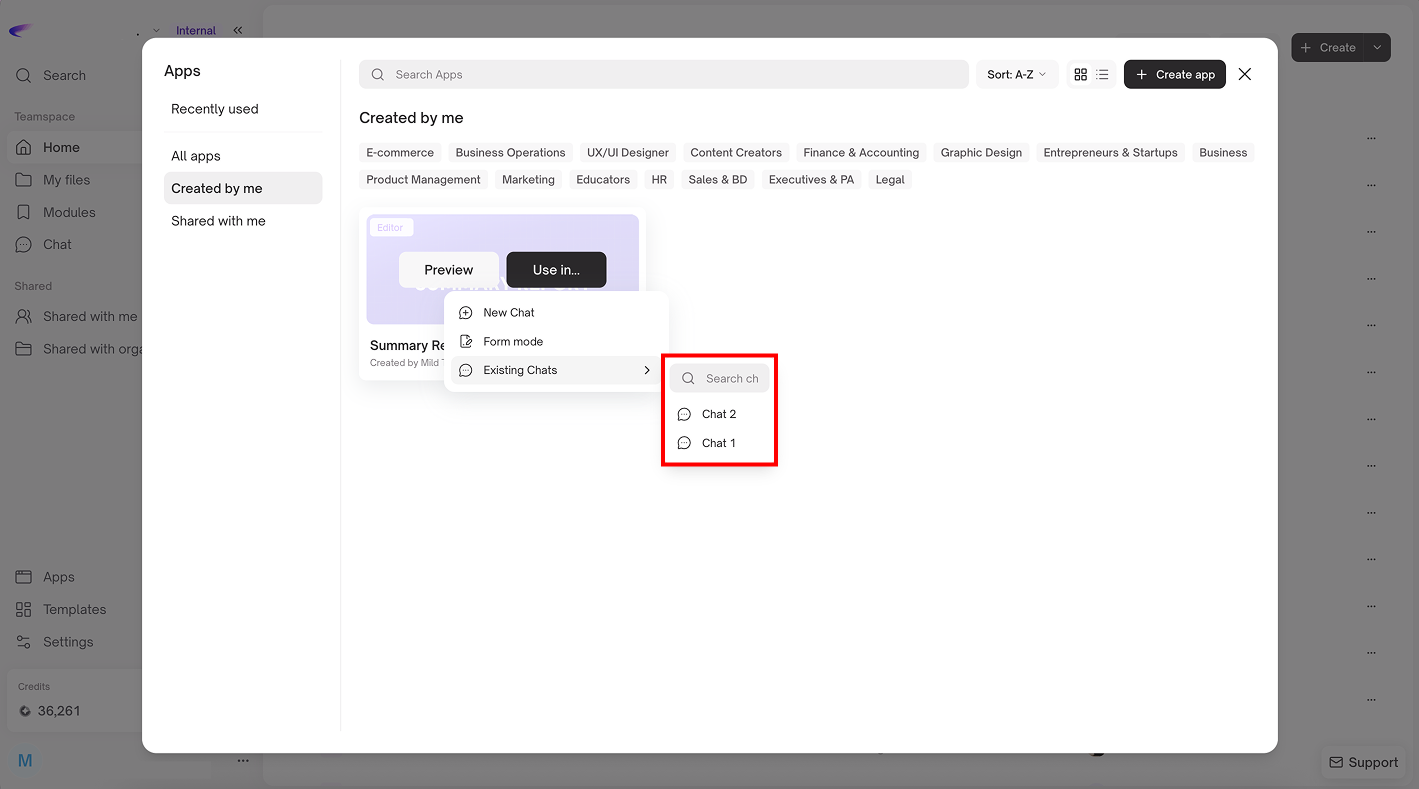
Task: Filter by E-commerce category tag
Action: point(400,153)
